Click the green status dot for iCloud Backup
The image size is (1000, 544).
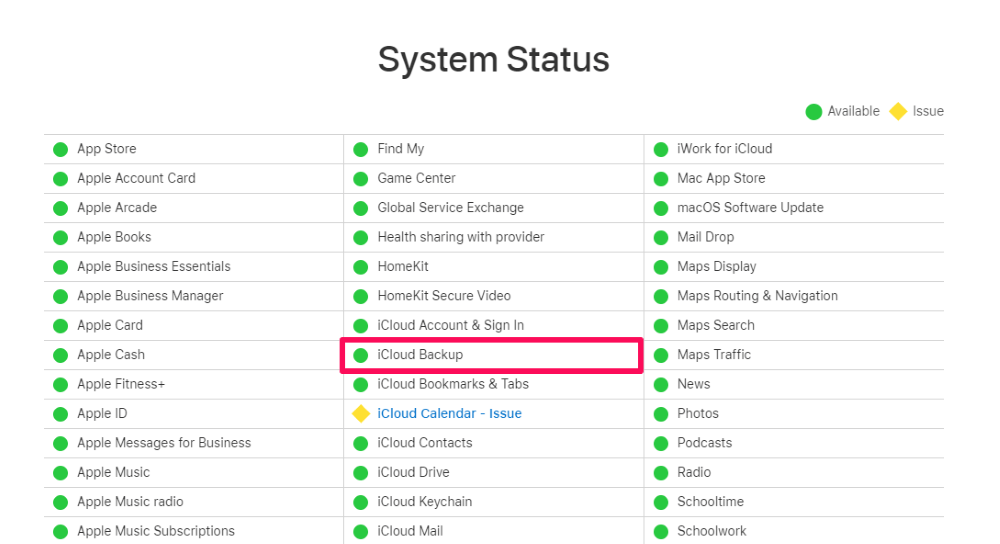pos(361,355)
